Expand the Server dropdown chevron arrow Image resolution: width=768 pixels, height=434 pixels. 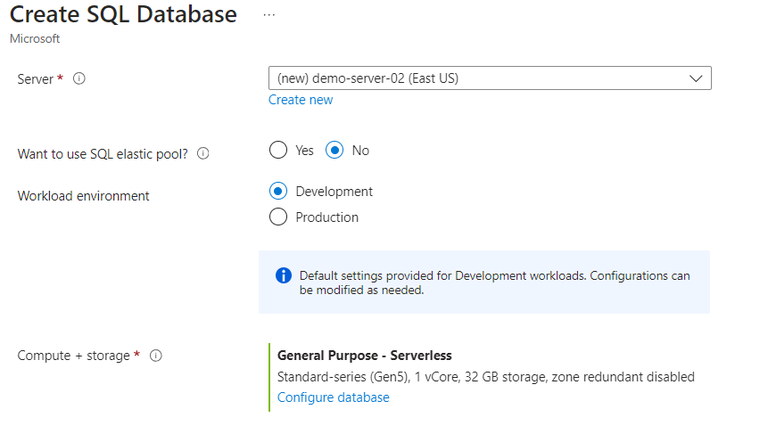pyautogui.click(x=696, y=78)
